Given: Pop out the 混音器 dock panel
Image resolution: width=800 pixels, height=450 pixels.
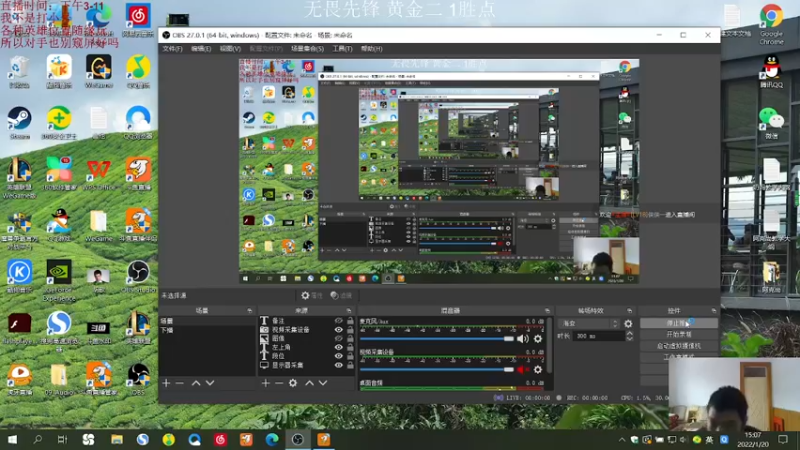Looking at the screenshot, I should pos(547,311).
